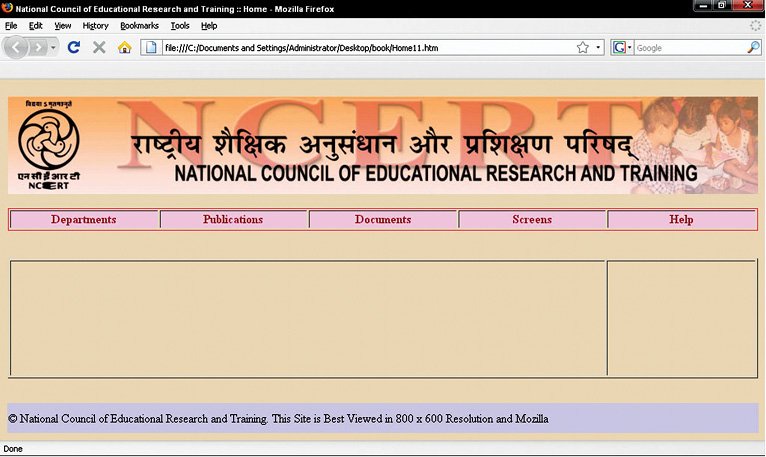Image resolution: width=766 pixels, height=457 pixels.
Task: Open the Publications section
Action: (233, 219)
